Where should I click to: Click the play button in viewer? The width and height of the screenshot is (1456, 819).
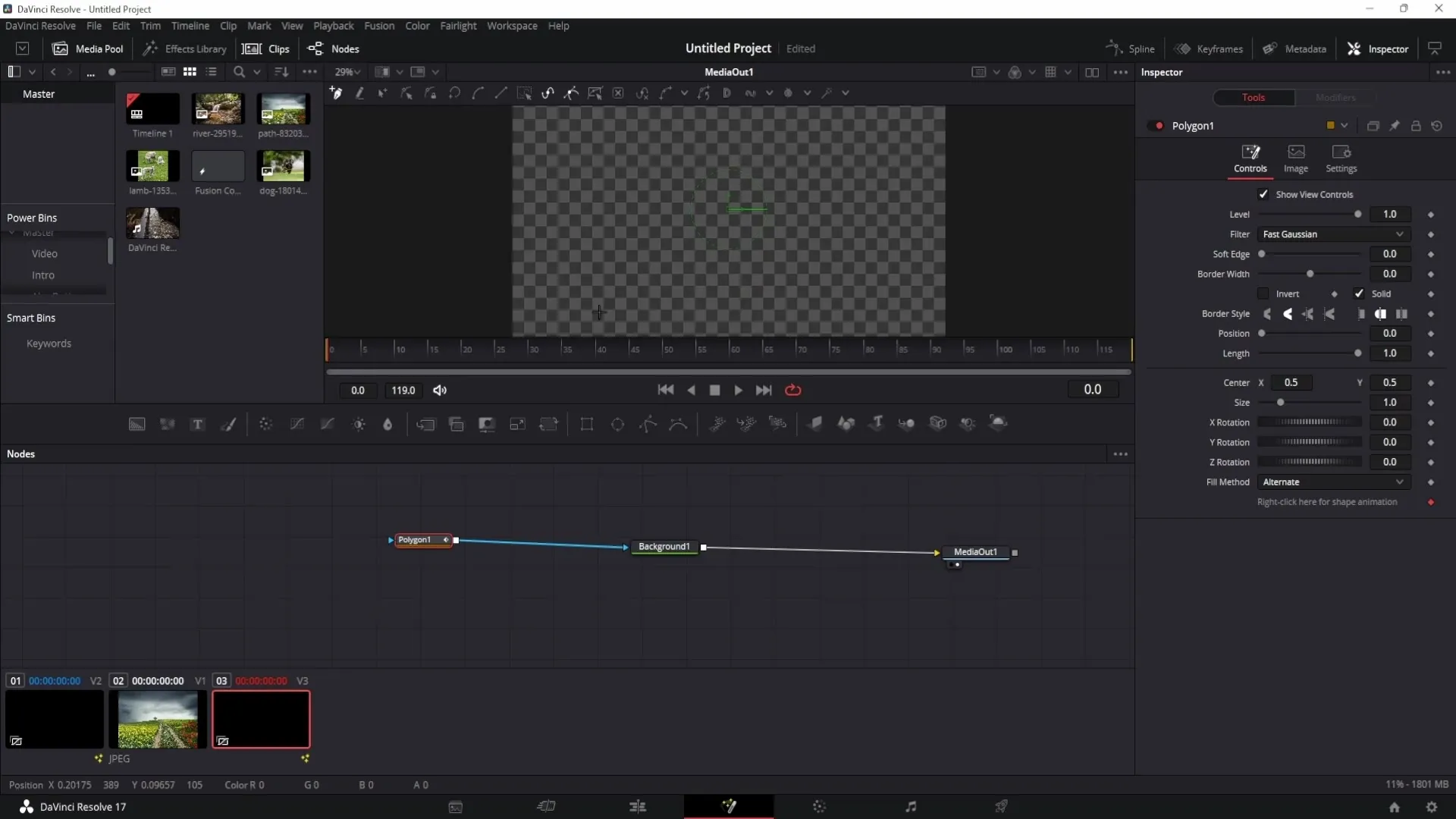(738, 390)
